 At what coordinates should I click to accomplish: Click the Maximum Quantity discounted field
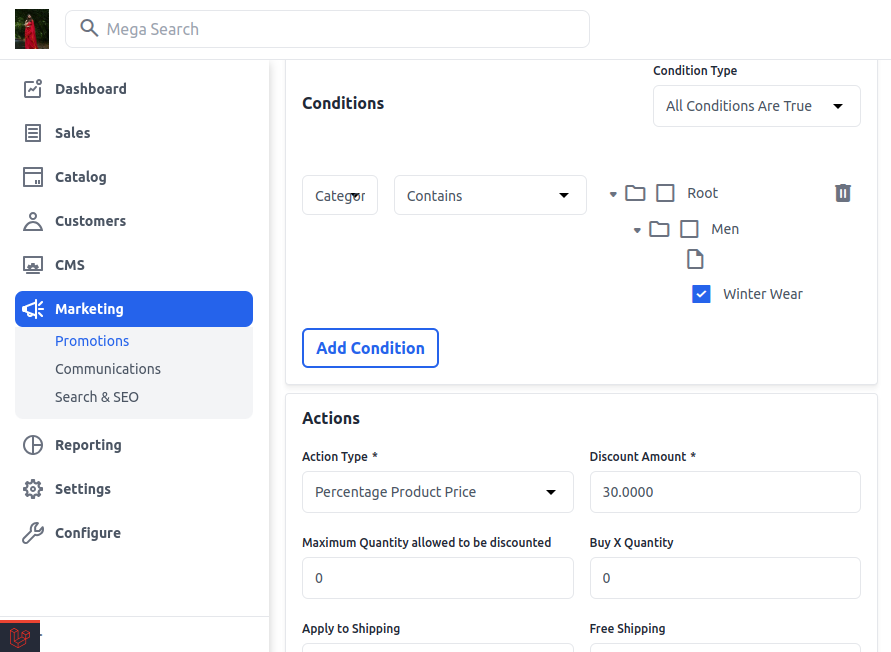point(438,578)
